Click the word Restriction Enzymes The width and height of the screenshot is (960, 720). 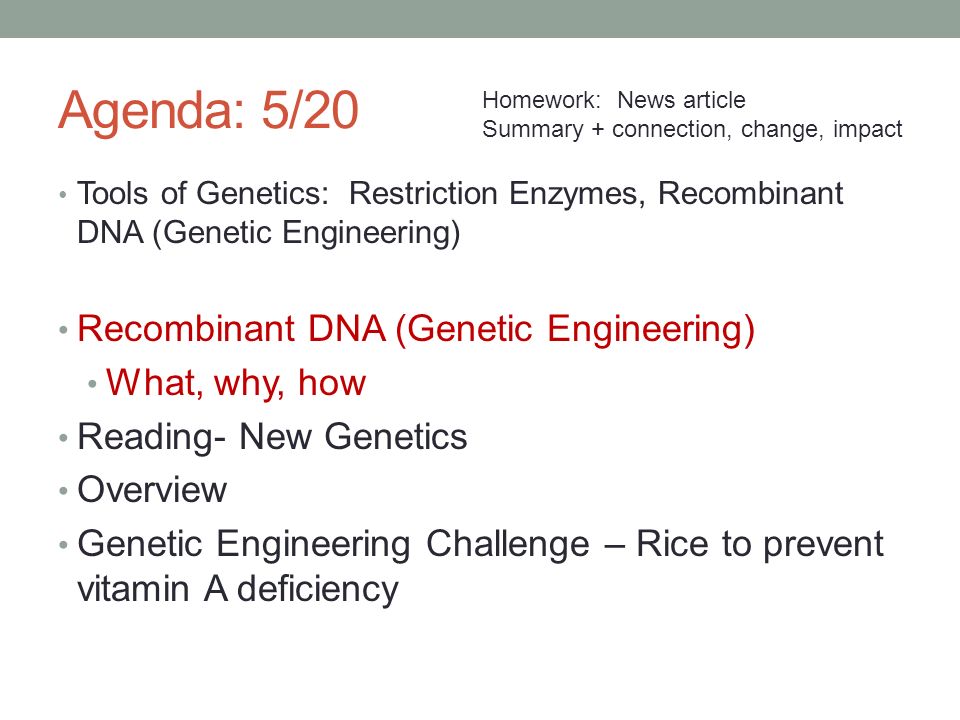coord(493,193)
